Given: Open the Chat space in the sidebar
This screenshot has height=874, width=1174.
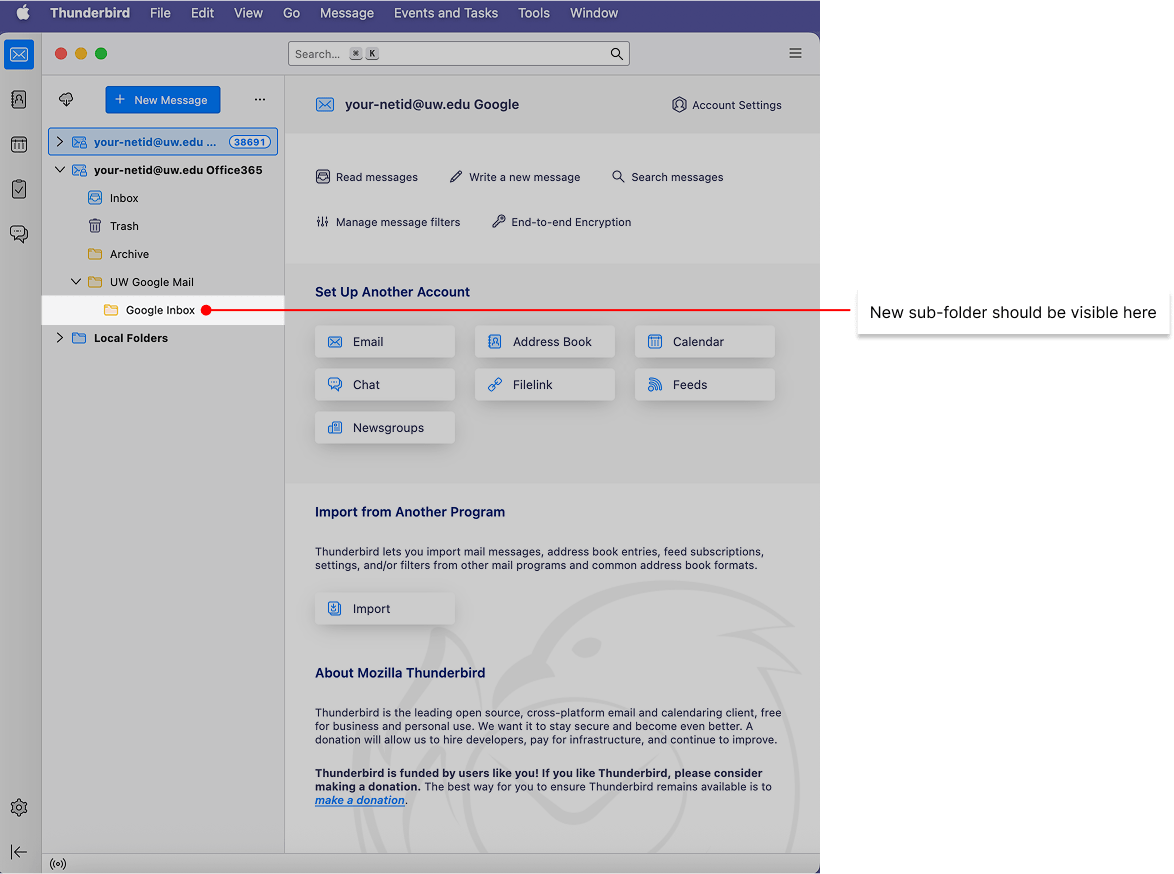Looking at the screenshot, I should click(x=18, y=233).
